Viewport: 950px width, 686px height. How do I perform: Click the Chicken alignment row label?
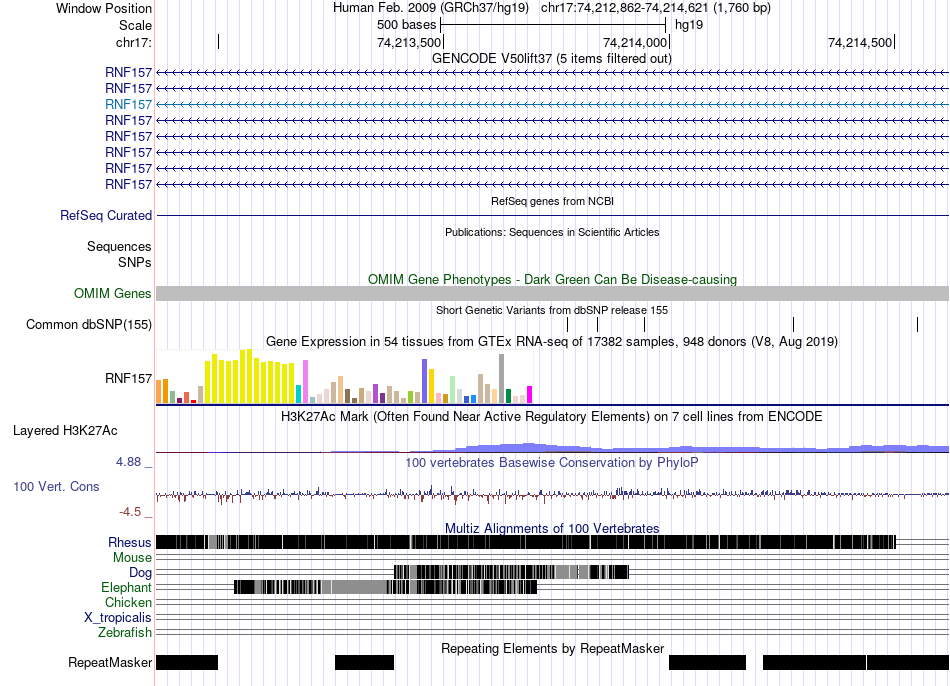click(128, 602)
